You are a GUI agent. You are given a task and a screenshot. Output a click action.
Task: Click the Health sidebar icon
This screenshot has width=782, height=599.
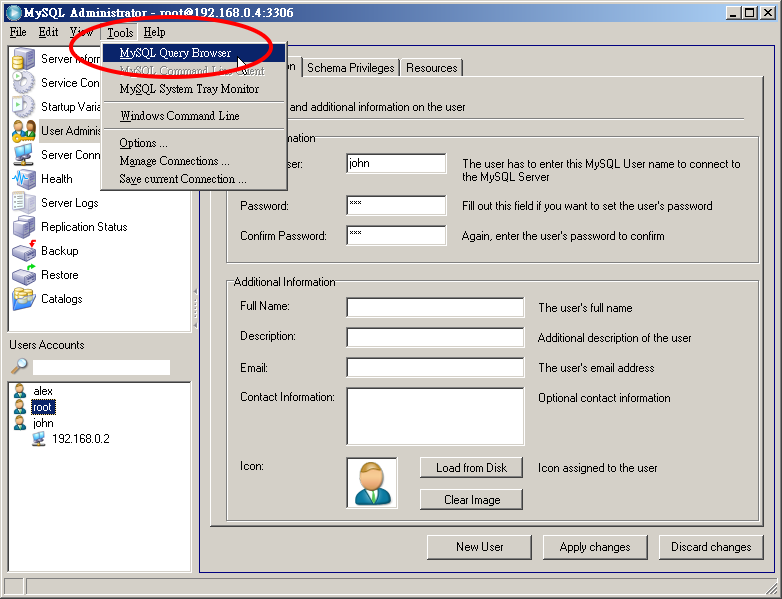coord(24,179)
